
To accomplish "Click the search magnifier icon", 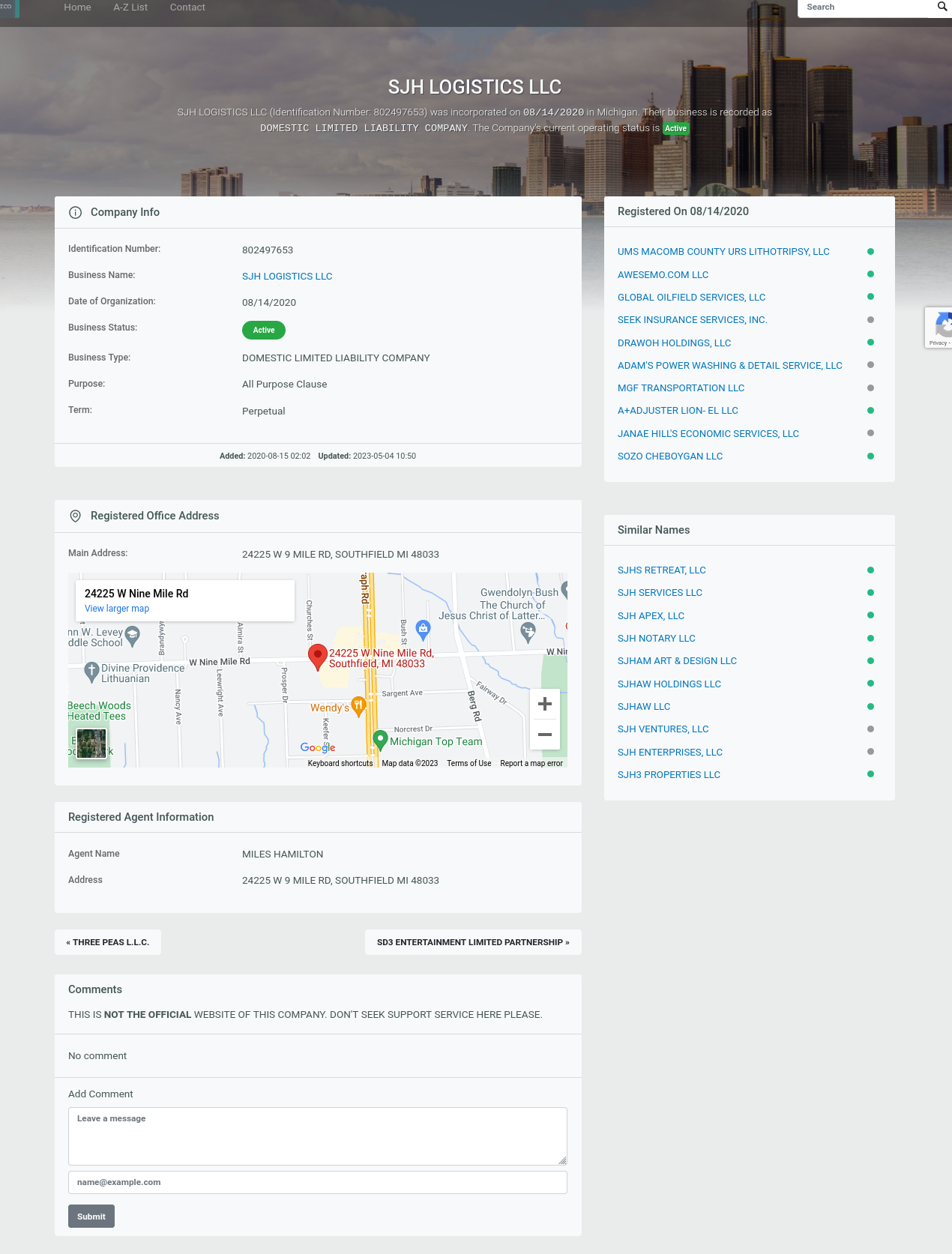I will [x=942, y=7].
